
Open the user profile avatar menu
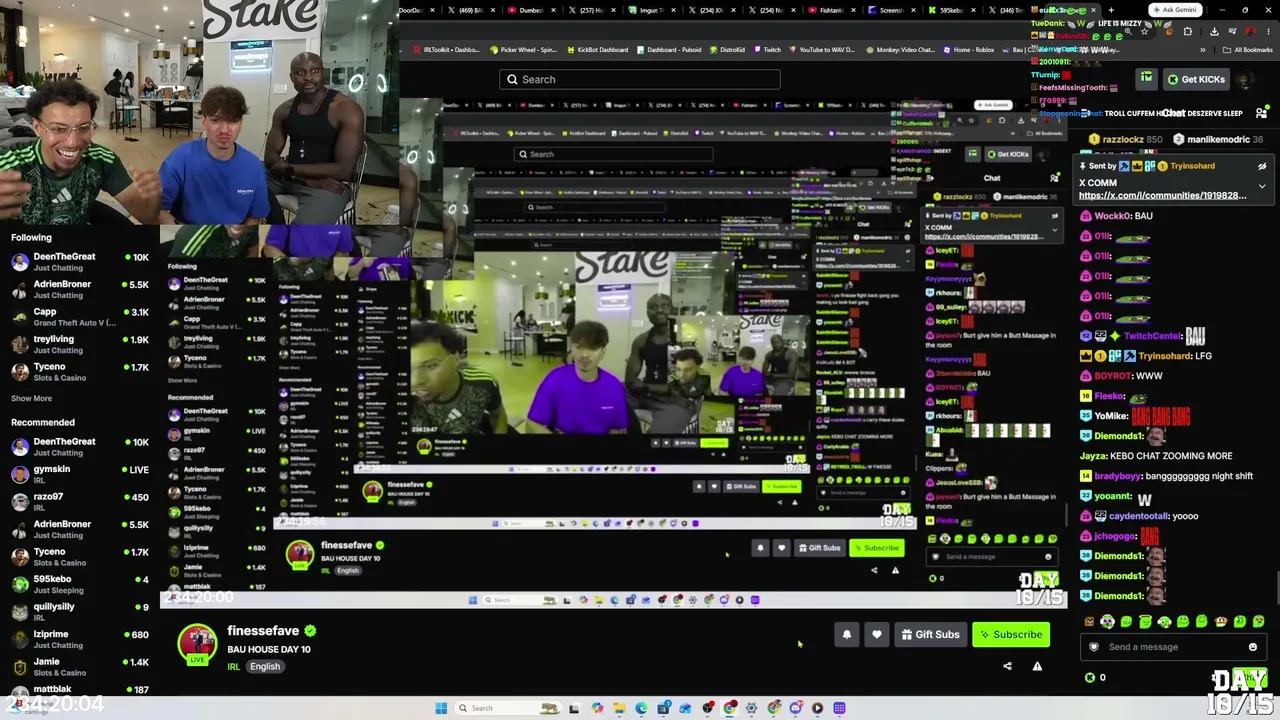(1245, 79)
